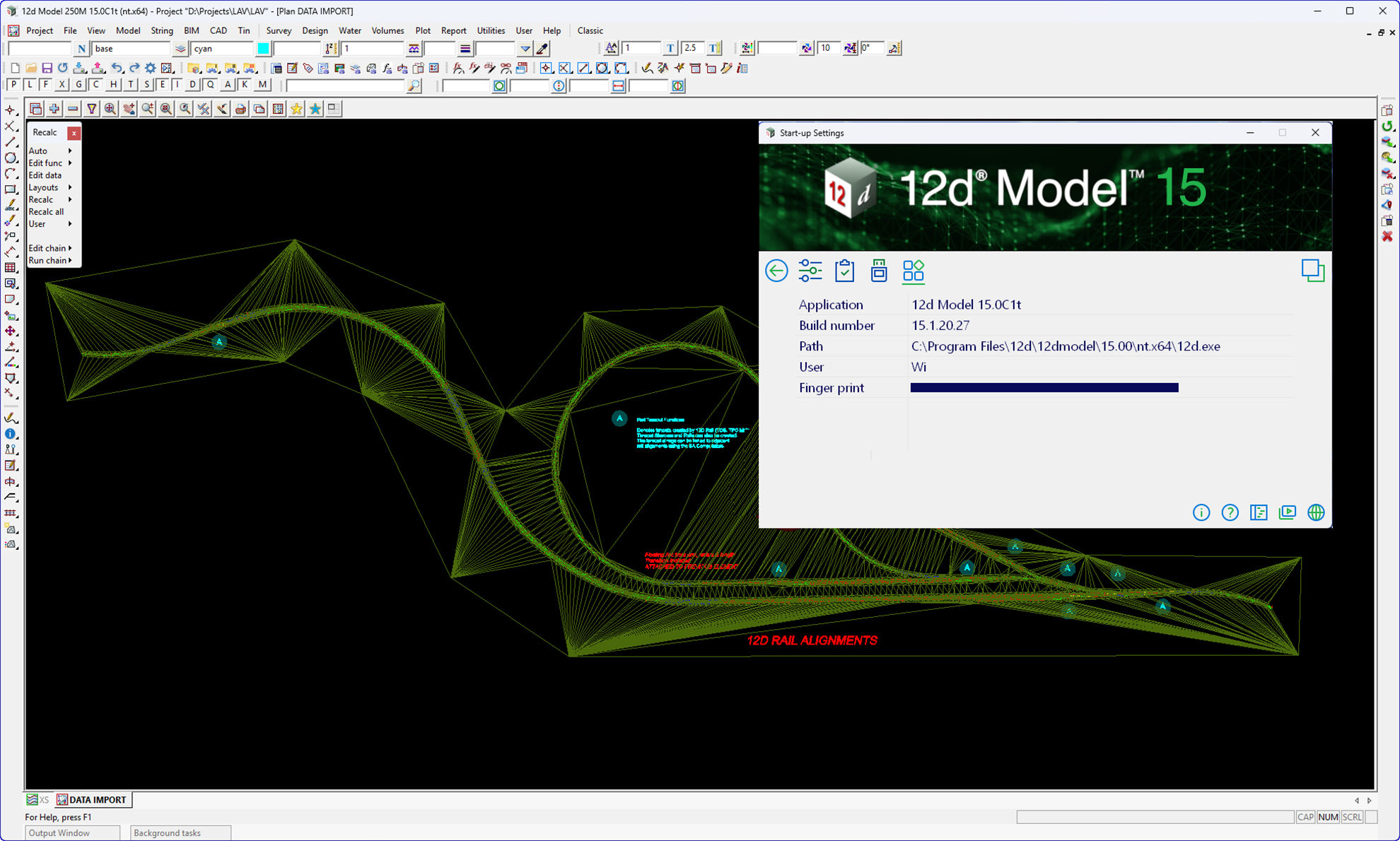The height and width of the screenshot is (841, 1400).
Task: Click the Redo arrow icon
Action: coord(134,68)
